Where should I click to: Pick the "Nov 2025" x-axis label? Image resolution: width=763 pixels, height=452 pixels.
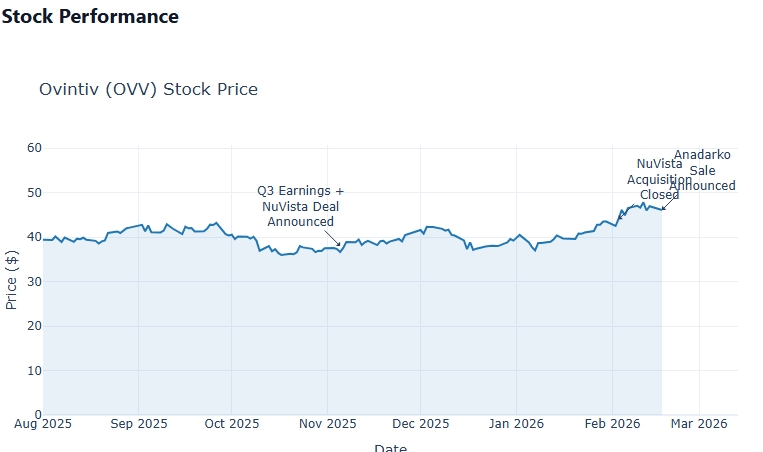pos(327,424)
